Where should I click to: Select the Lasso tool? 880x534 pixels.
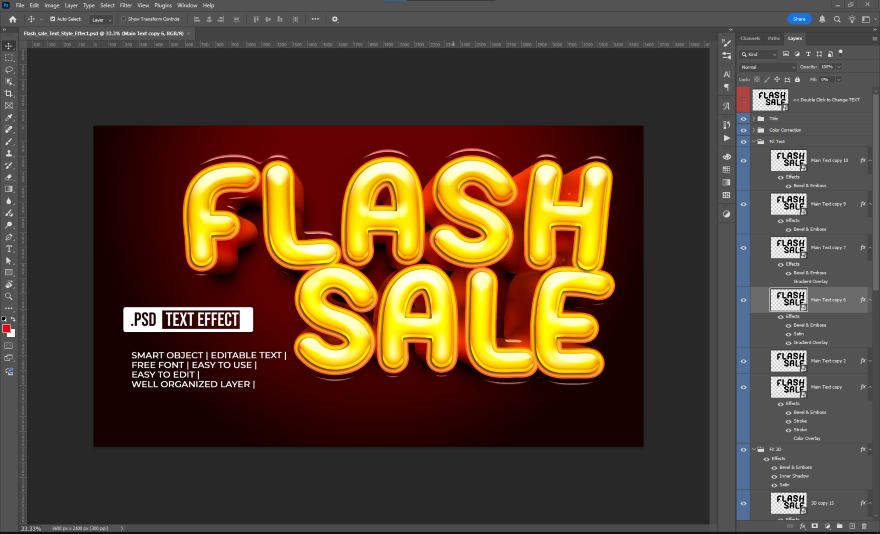coord(8,70)
